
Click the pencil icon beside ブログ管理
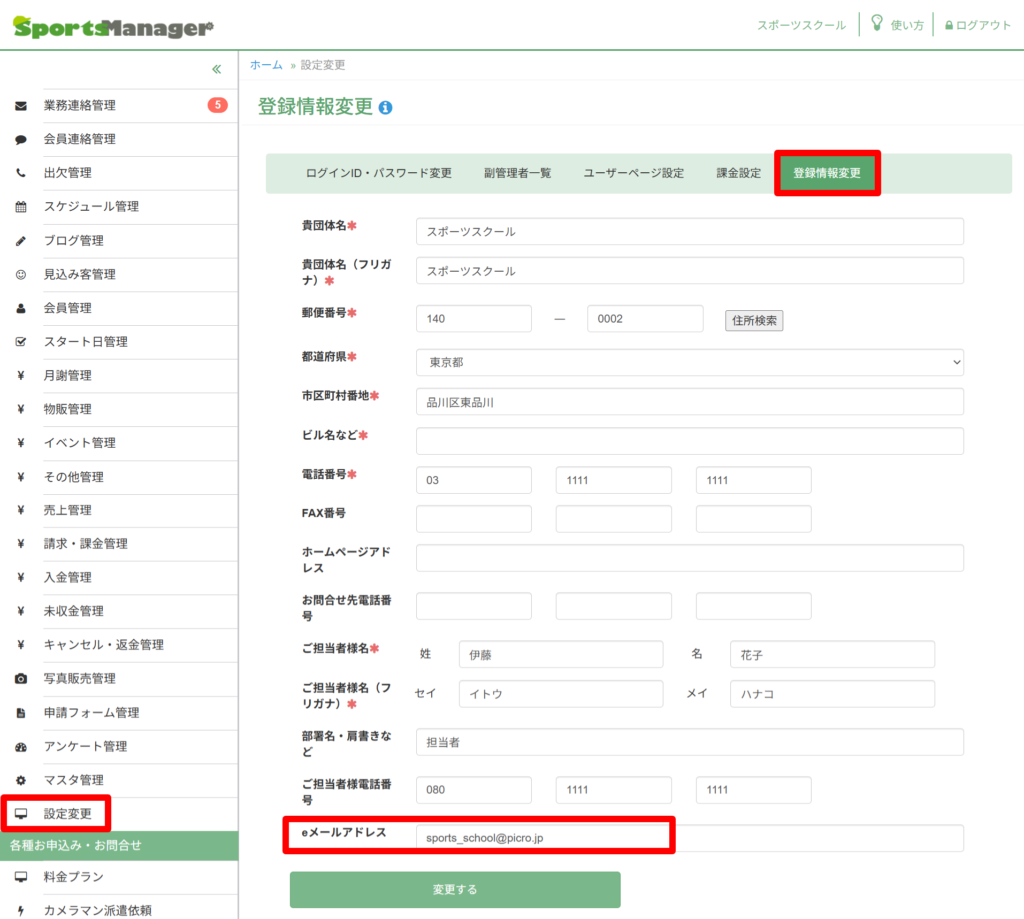(21, 241)
